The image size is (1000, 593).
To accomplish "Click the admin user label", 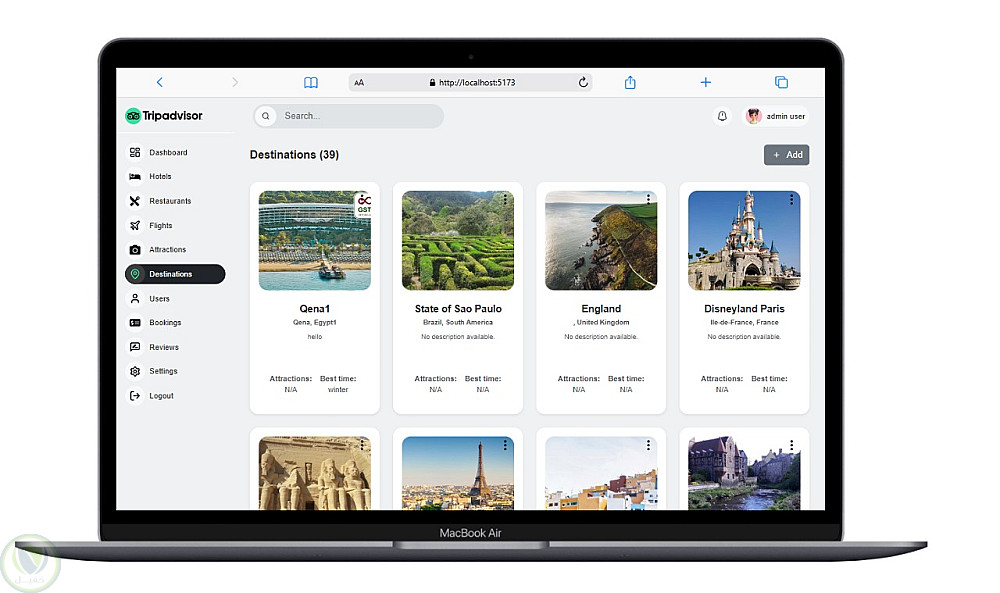I will 786,116.
